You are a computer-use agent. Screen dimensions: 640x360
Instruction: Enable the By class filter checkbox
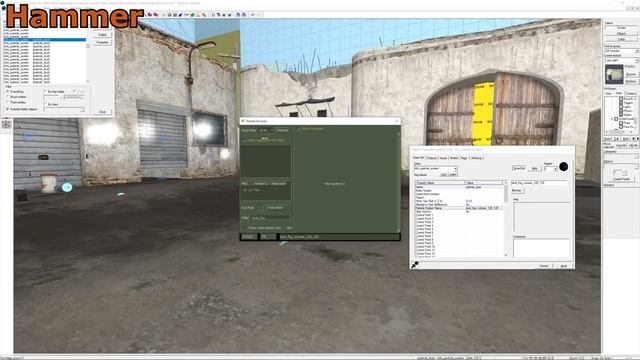click(x=44, y=104)
